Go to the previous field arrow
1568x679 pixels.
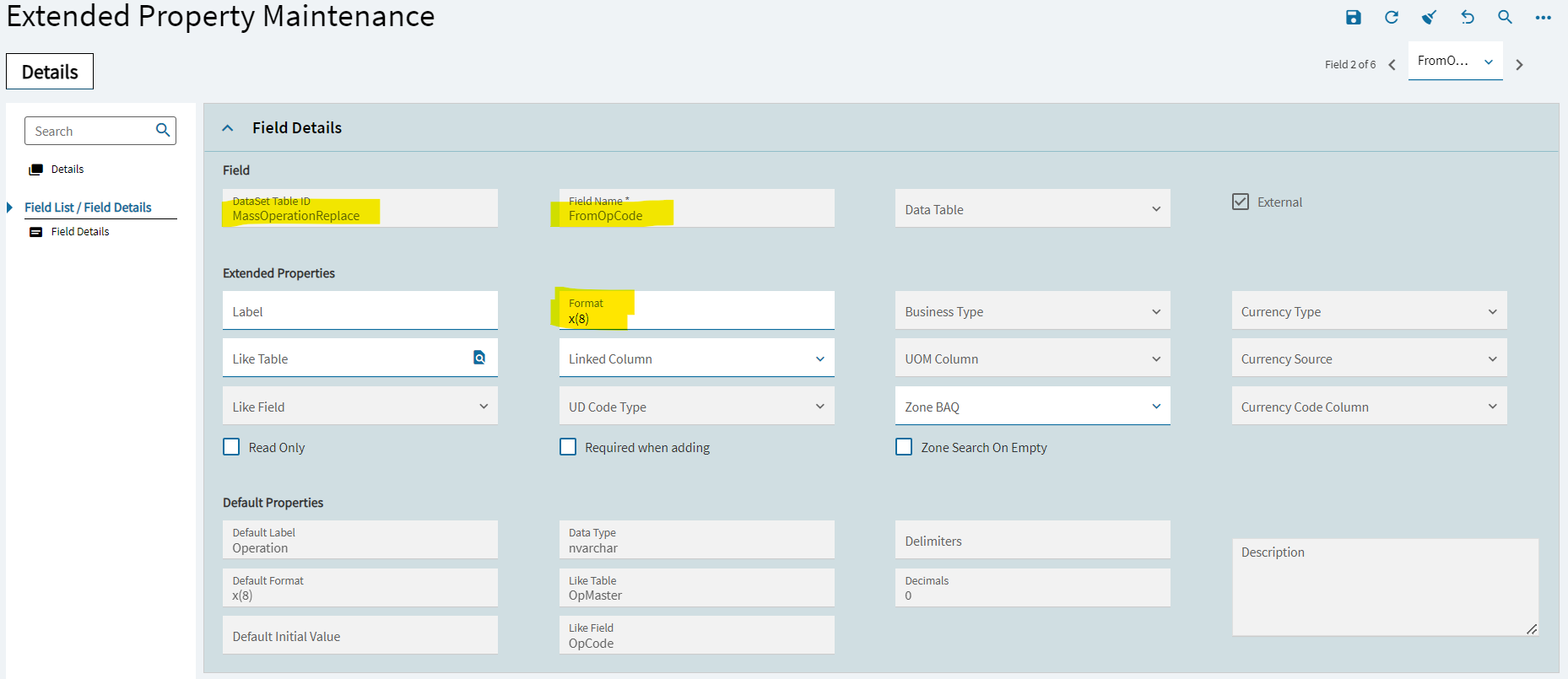coord(1392,65)
